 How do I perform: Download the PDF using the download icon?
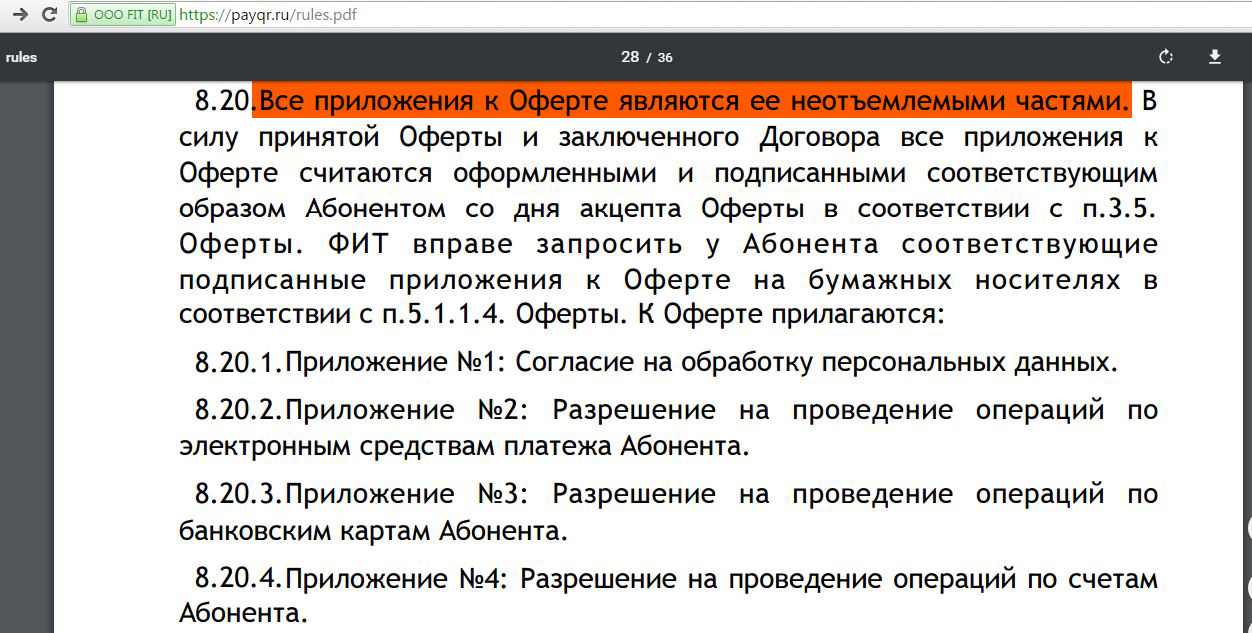(1215, 57)
